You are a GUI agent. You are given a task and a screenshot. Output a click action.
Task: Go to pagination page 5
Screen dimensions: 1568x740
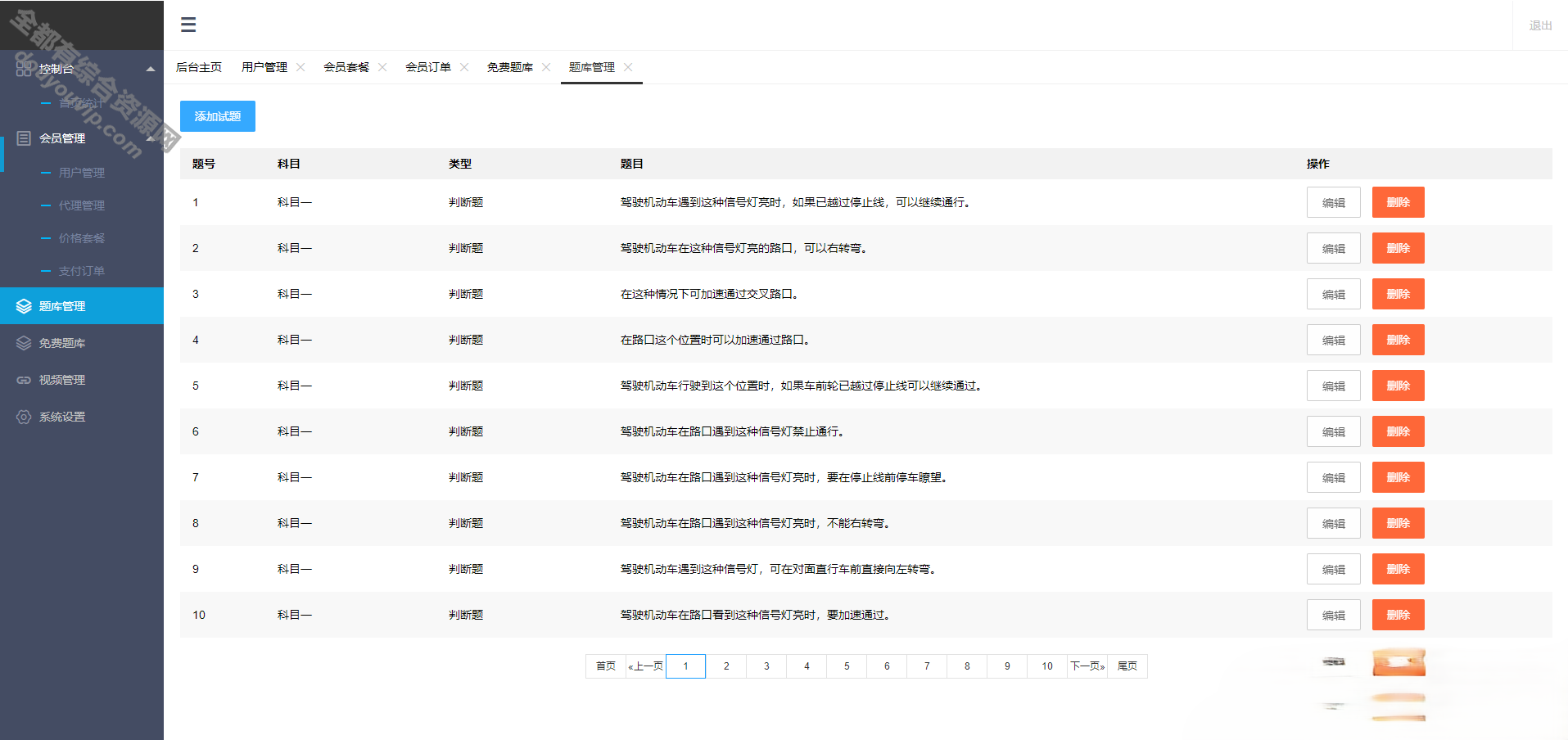pos(847,666)
